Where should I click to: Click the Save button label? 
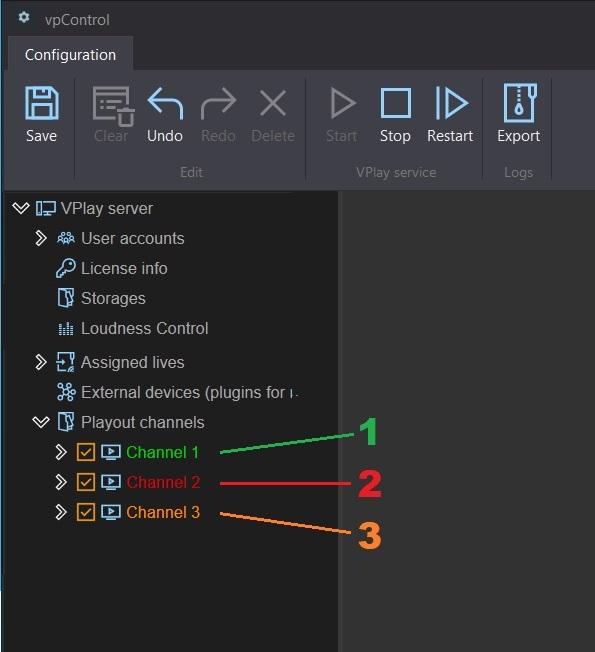click(41, 136)
